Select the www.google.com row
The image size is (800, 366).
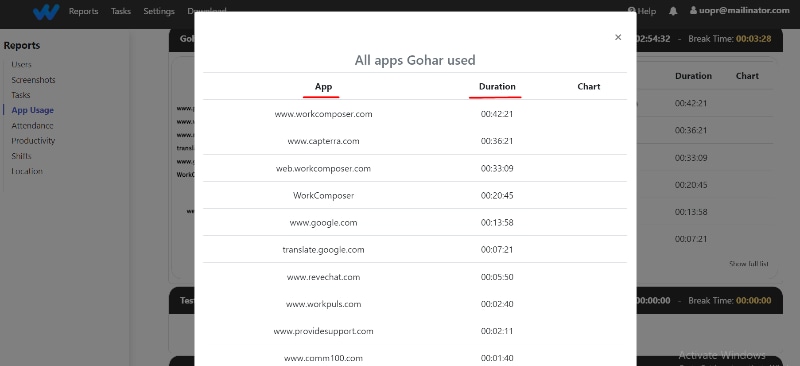415,222
